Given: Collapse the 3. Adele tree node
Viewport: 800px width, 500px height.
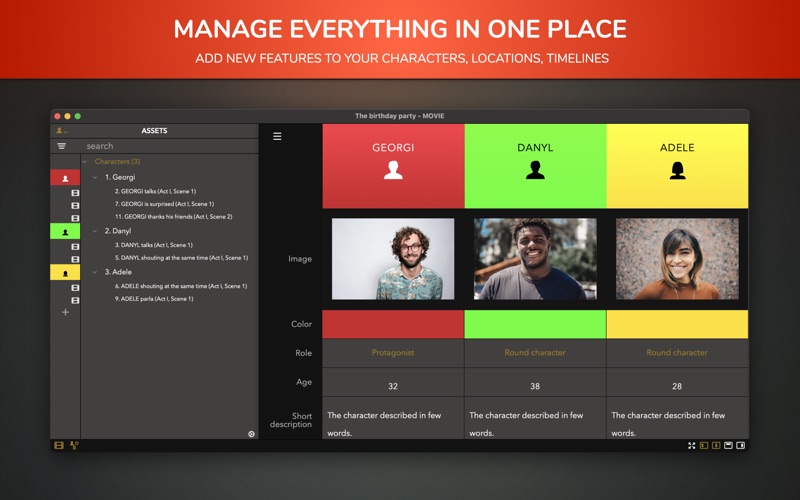Looking at the screenshot, I should pyautogui.click(x=94, y=272).
